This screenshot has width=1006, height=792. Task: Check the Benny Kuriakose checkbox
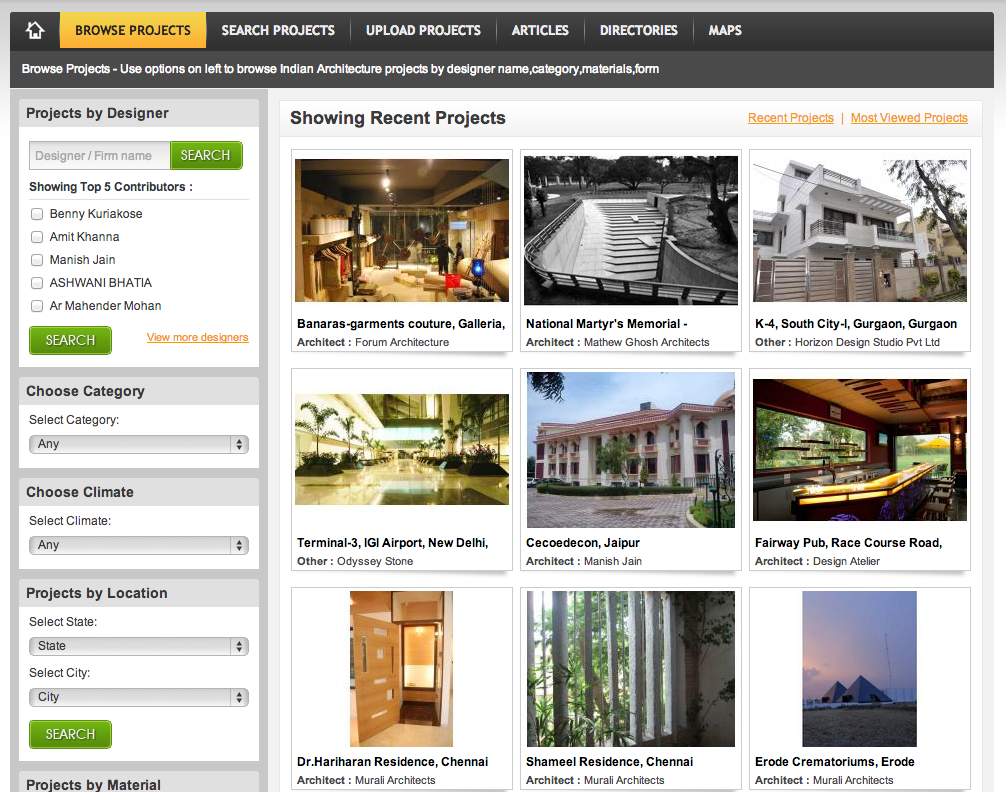[x=37, y=214]
